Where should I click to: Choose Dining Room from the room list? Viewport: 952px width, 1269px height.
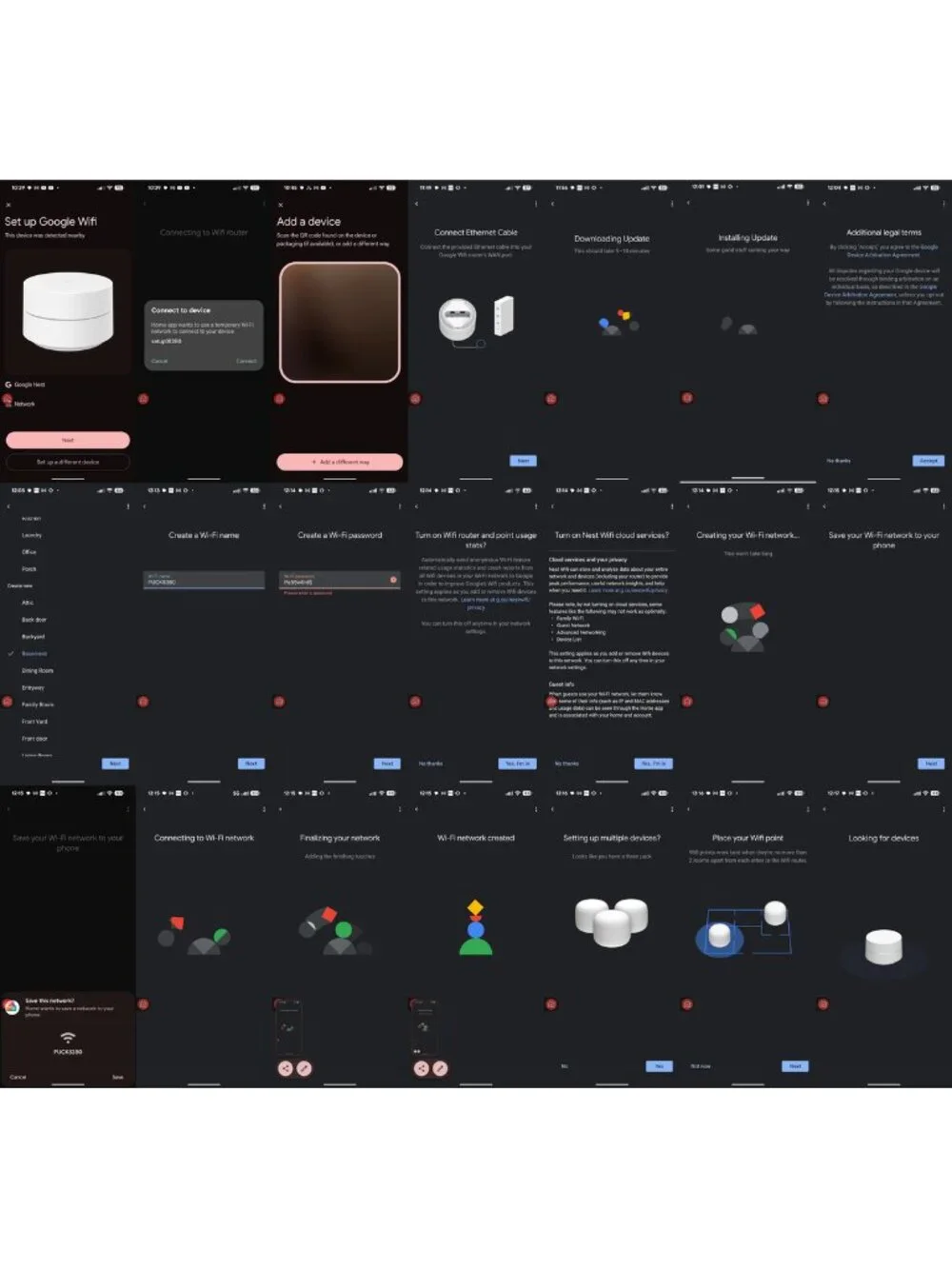point(37,670)
